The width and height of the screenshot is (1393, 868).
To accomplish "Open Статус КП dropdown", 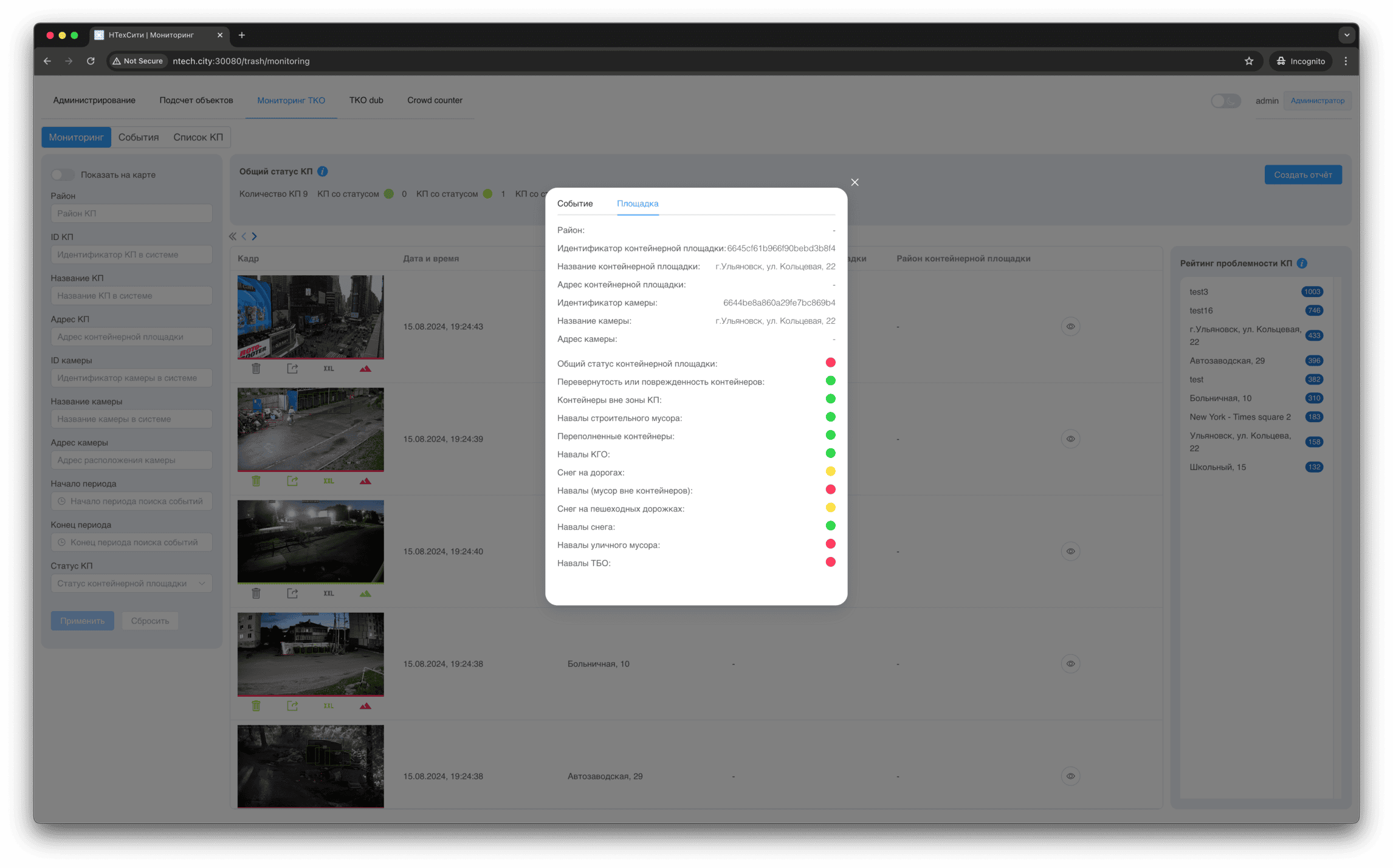I will (131, 583).
